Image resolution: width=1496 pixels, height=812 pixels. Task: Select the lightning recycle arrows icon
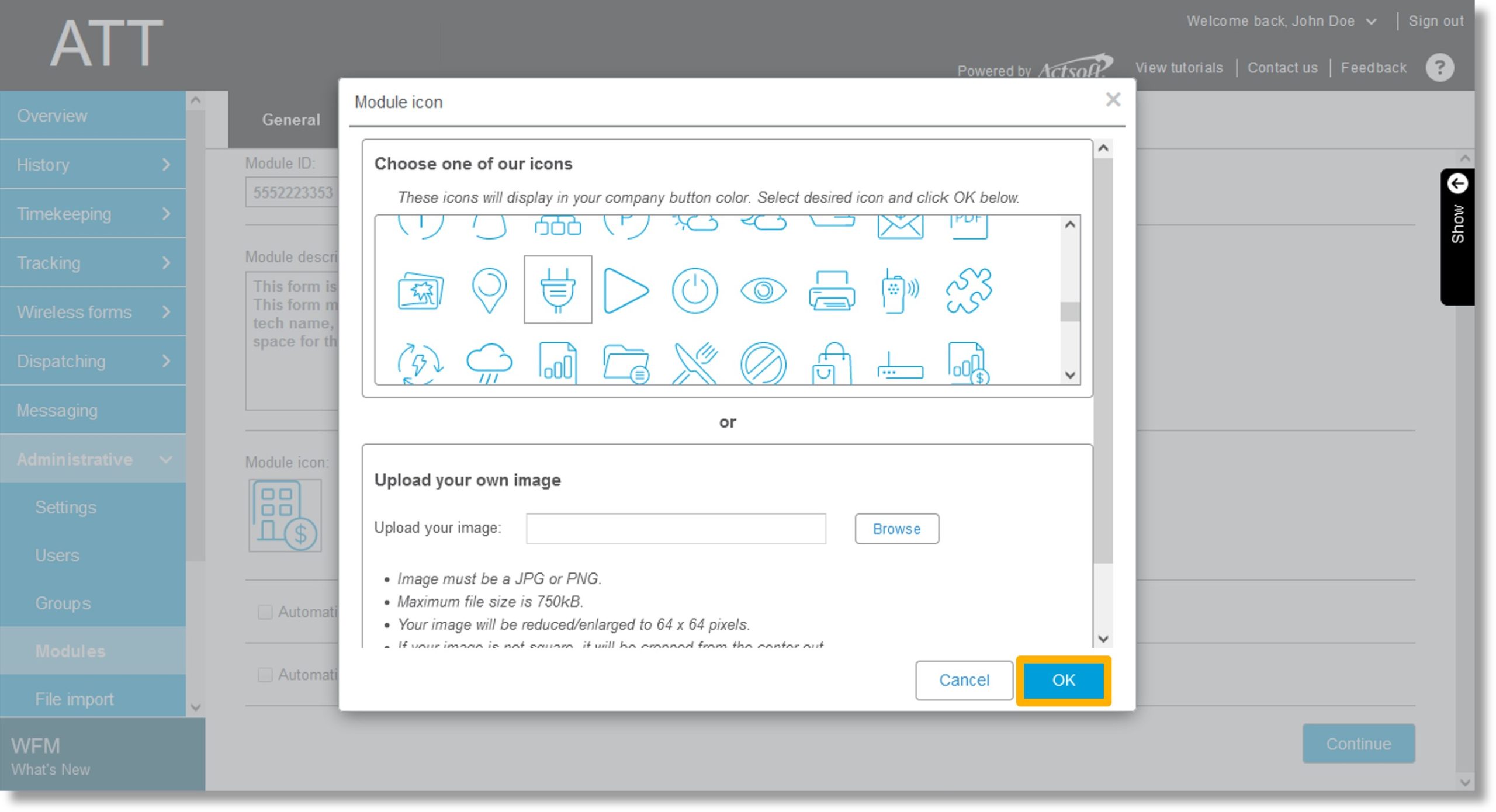pyautogui.click(x=420, y=363)
